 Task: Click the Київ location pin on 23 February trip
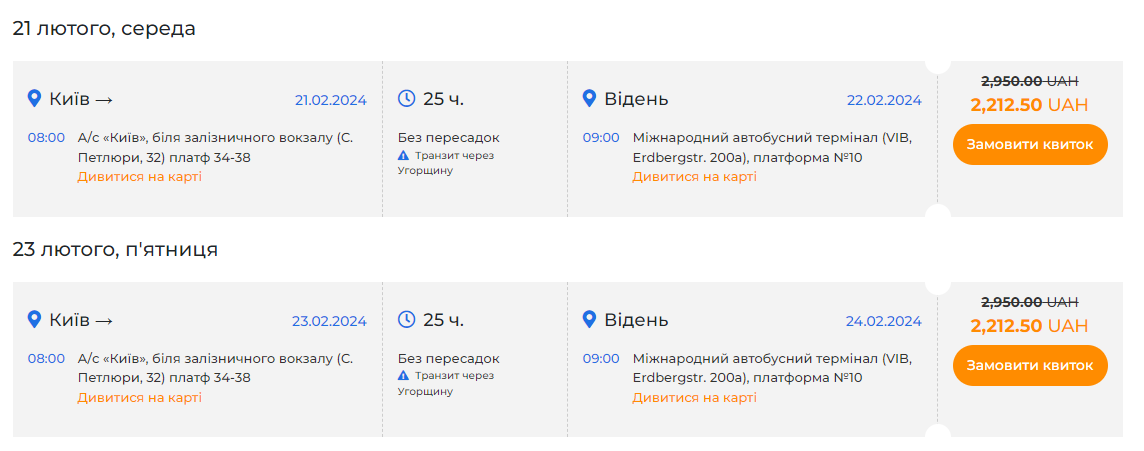34,320
